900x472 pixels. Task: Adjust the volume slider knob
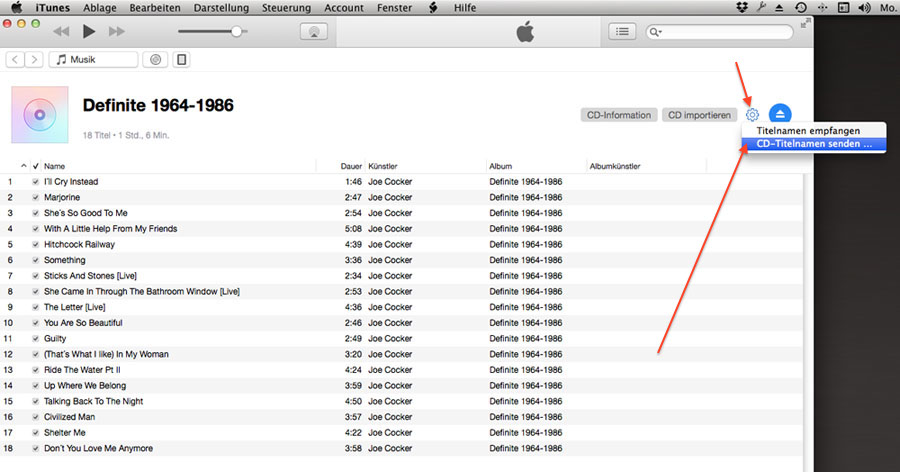click(236, 32)
